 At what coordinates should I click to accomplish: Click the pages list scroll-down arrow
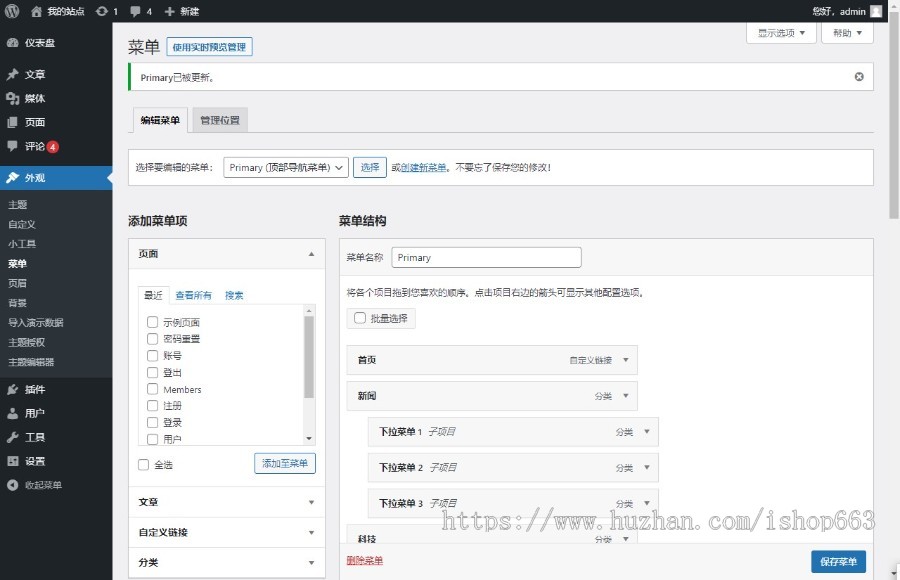[x=309, y=438]
